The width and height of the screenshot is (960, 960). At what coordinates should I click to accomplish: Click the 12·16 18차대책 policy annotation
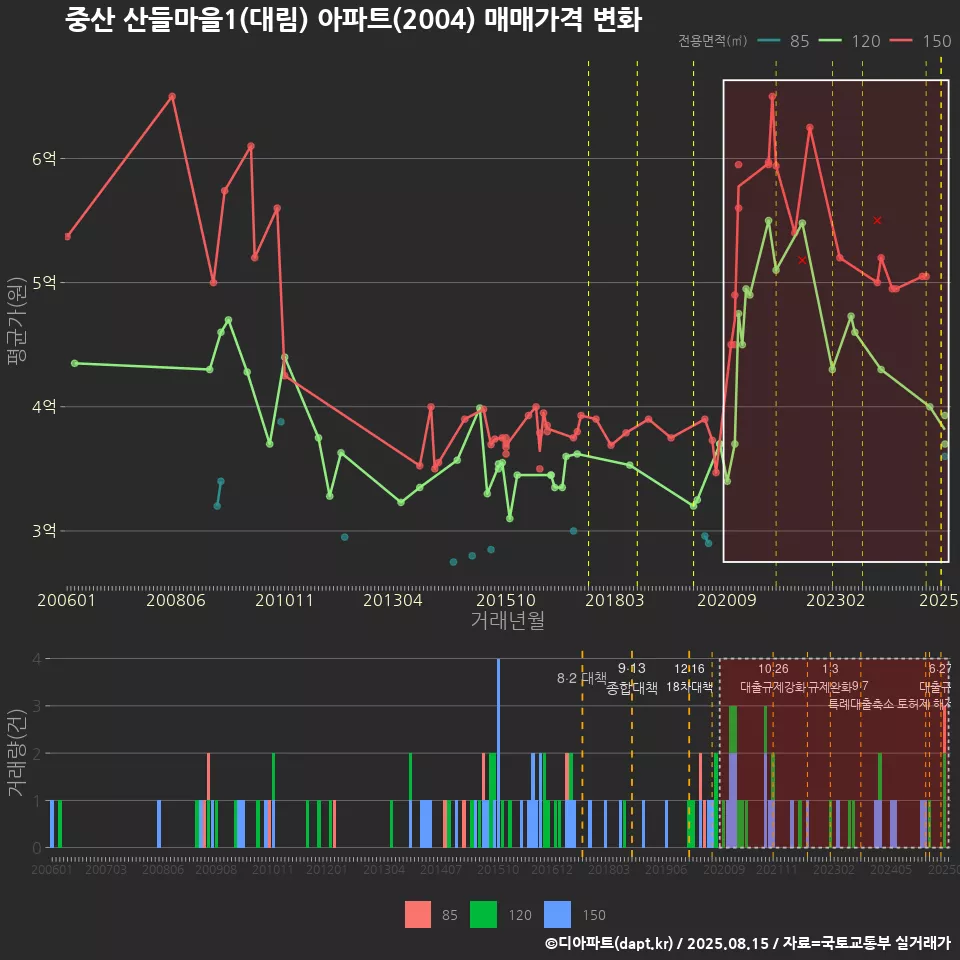click(689, 678)
